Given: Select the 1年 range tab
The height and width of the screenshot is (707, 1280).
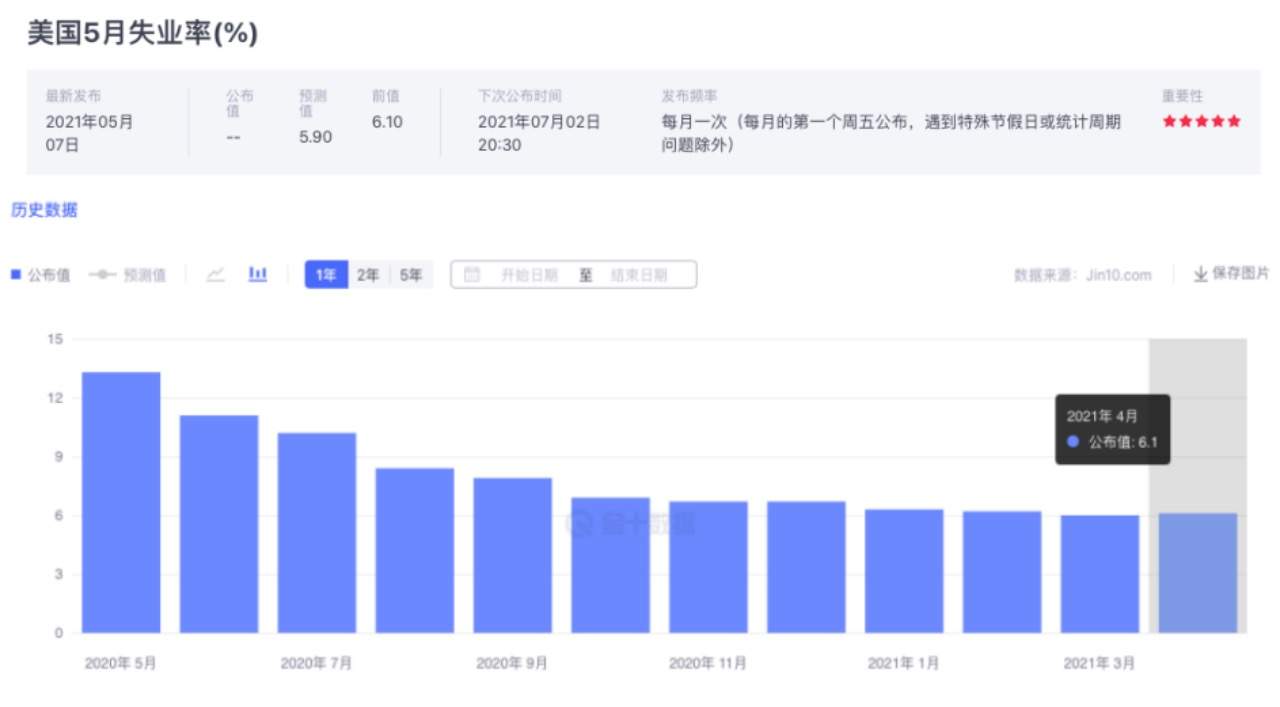Looking at the screenshot, I should (326, 274).
